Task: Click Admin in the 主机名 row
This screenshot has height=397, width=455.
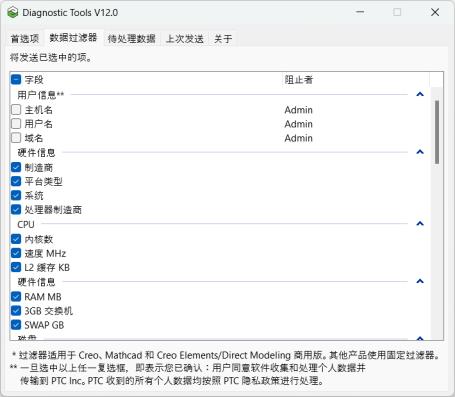Action: coord(299,110)
